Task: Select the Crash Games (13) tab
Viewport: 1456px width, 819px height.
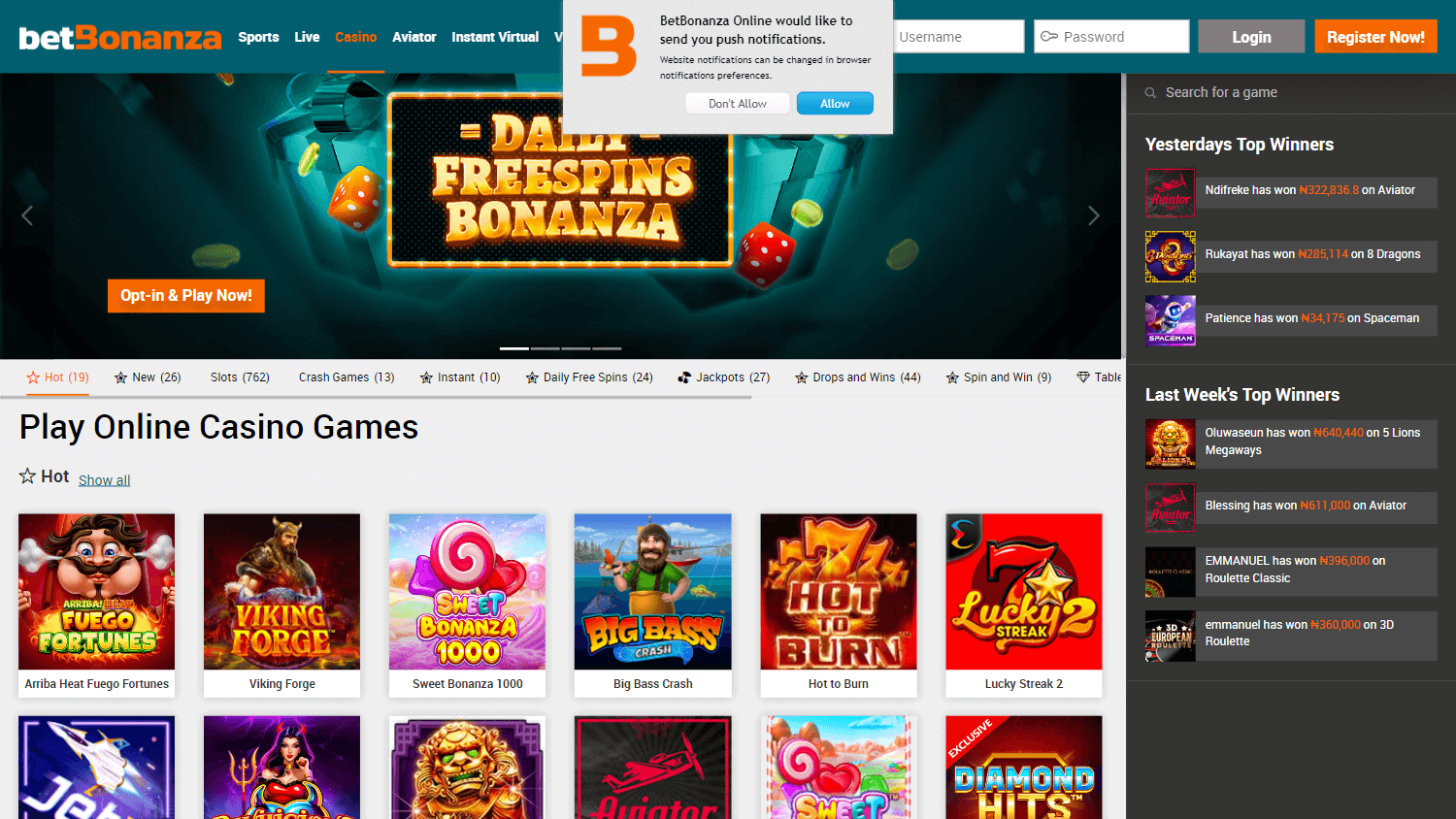Action: [347, 377]
